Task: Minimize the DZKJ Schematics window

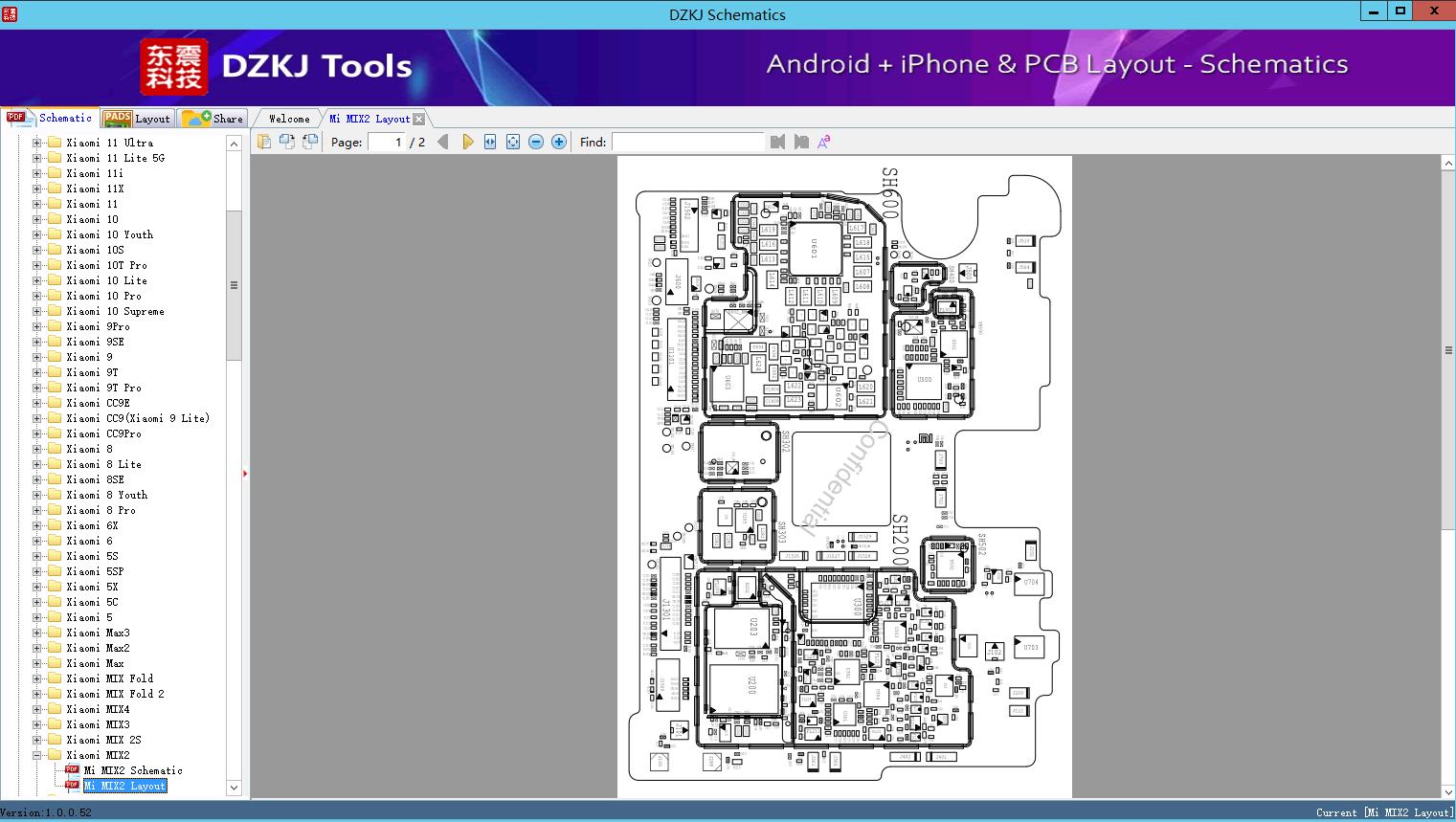Action: tap(1374, 11)
